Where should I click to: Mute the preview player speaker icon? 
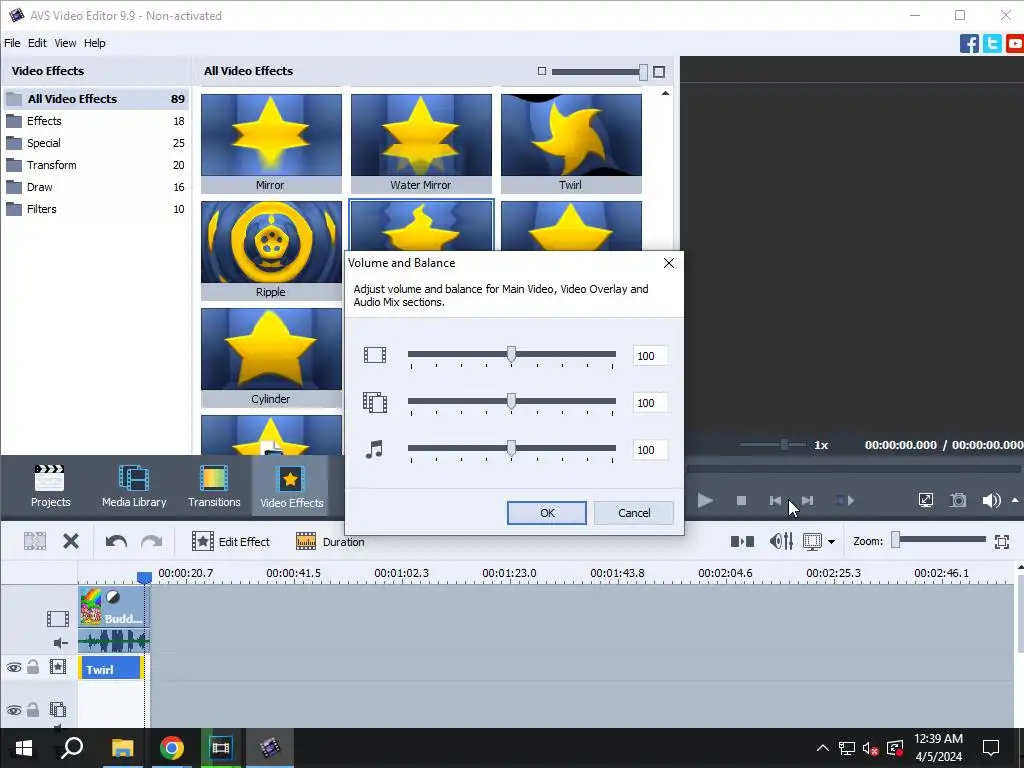tap(991, 500)
